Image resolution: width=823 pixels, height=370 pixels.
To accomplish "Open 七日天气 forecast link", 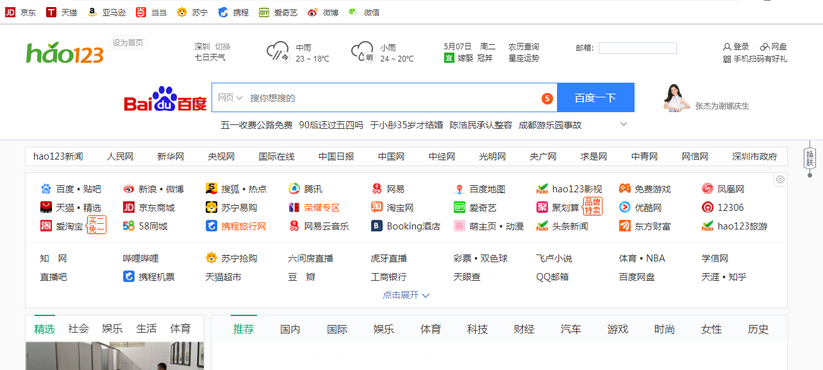I will click(210, 58).
